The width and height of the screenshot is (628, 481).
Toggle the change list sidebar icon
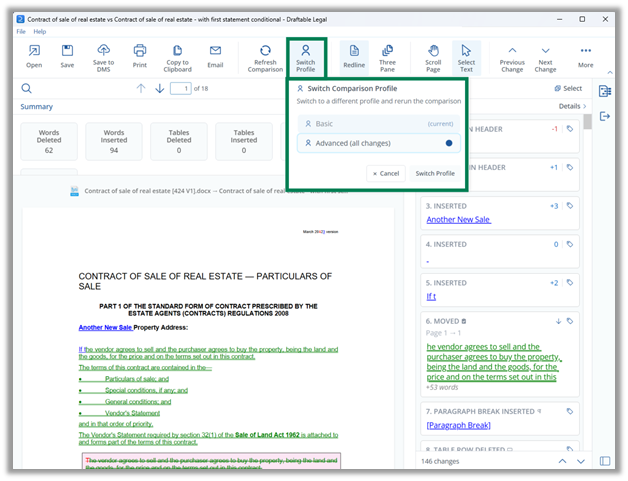pyautogui.click(x=605, y=91)
